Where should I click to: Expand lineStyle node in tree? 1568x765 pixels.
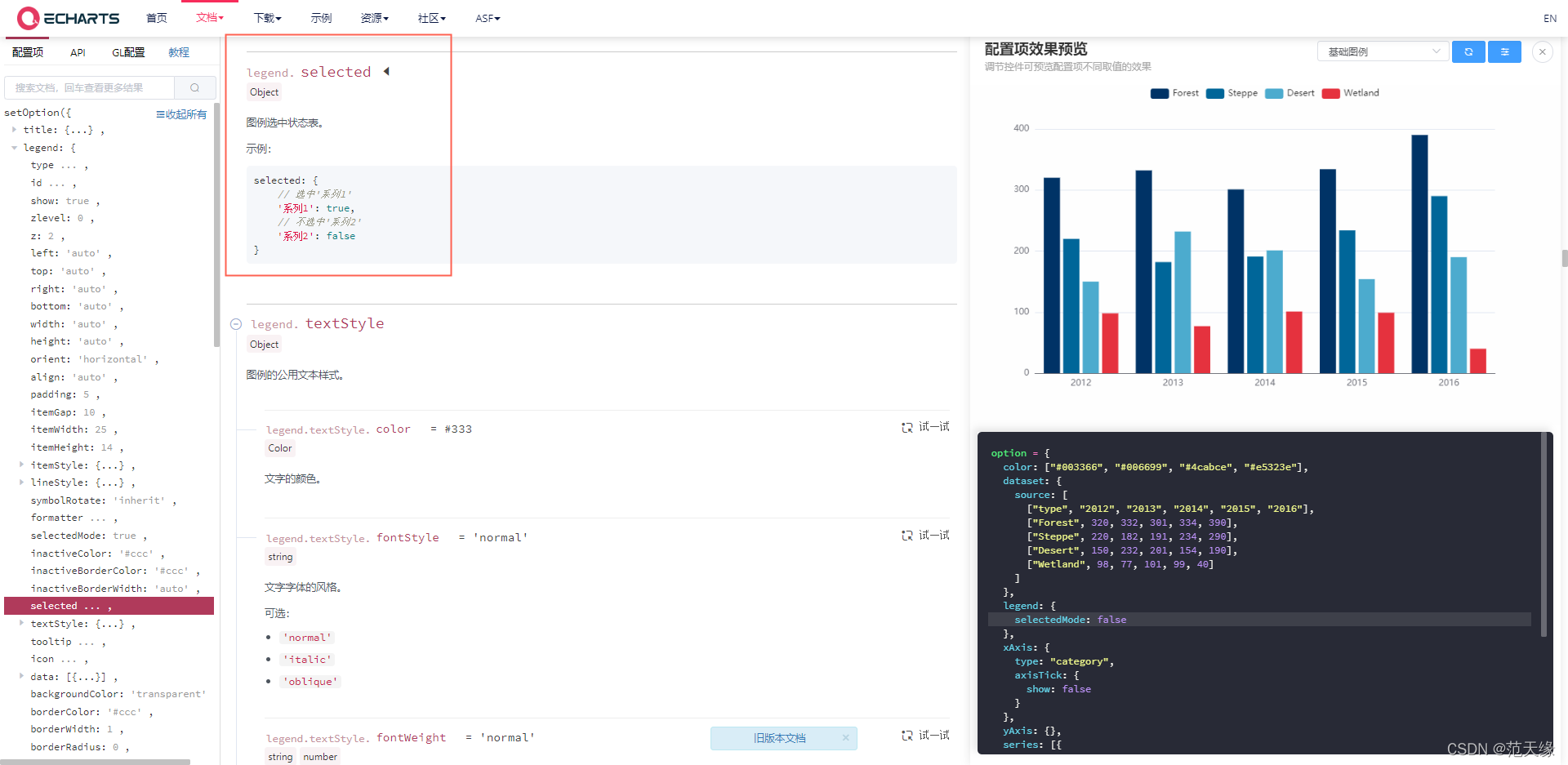coord(21,483)
